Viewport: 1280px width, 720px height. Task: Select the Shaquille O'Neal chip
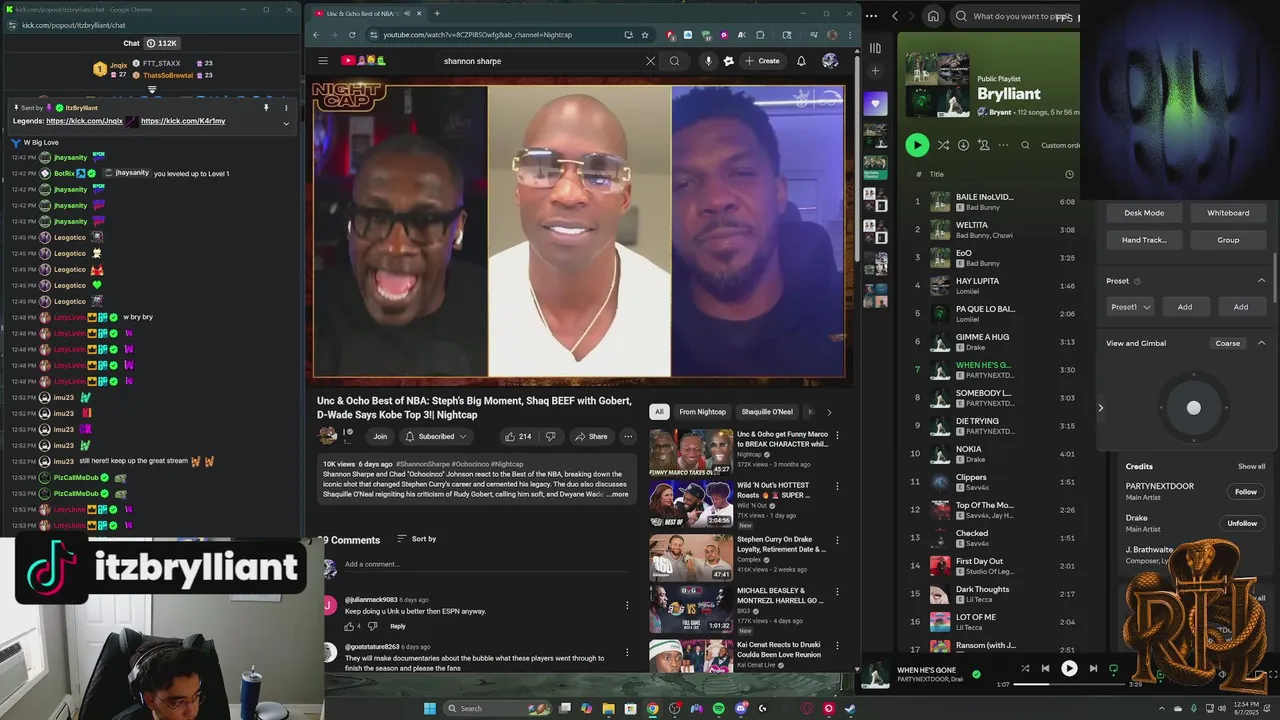[767, 412]
